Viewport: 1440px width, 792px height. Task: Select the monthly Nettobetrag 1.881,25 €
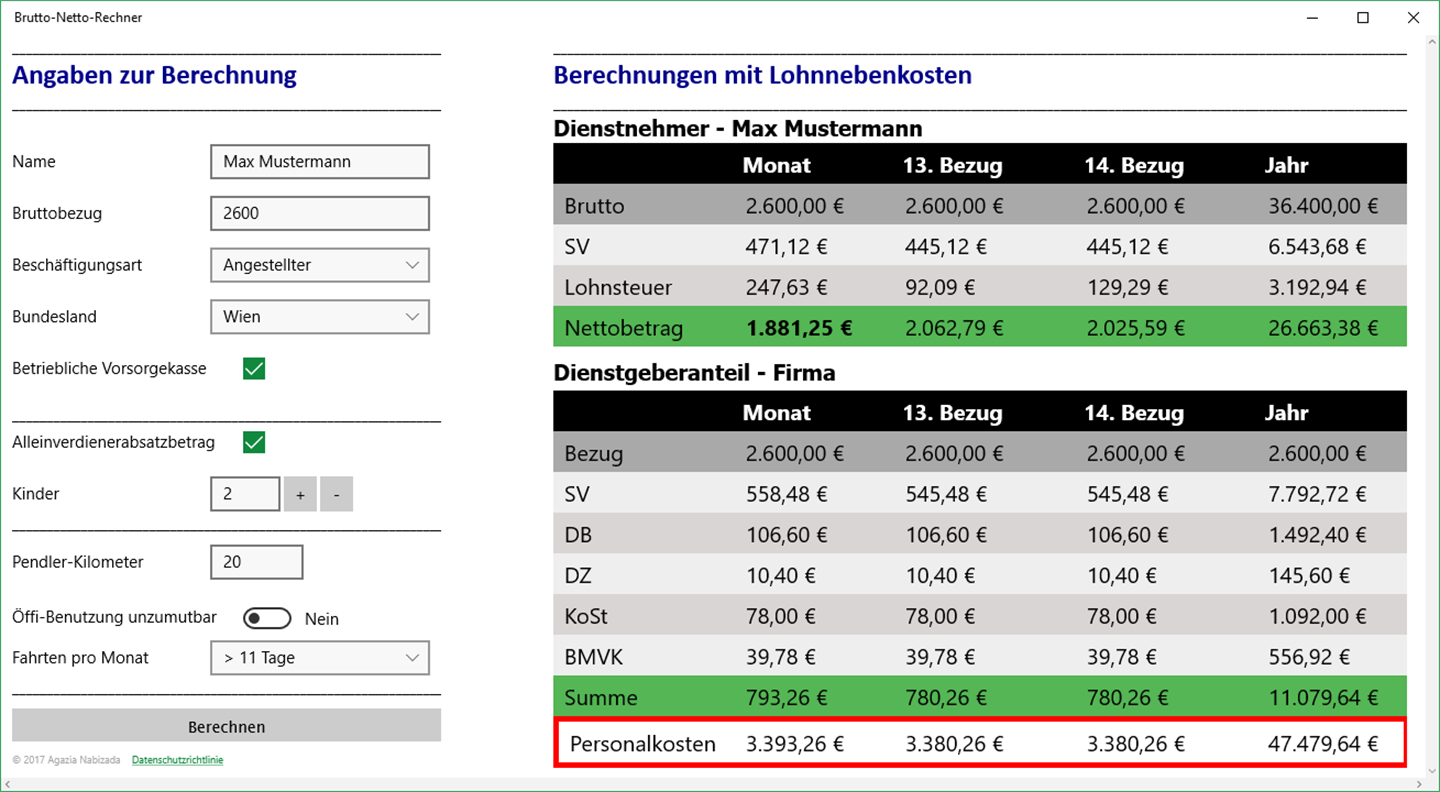click(x=799, y=328)
